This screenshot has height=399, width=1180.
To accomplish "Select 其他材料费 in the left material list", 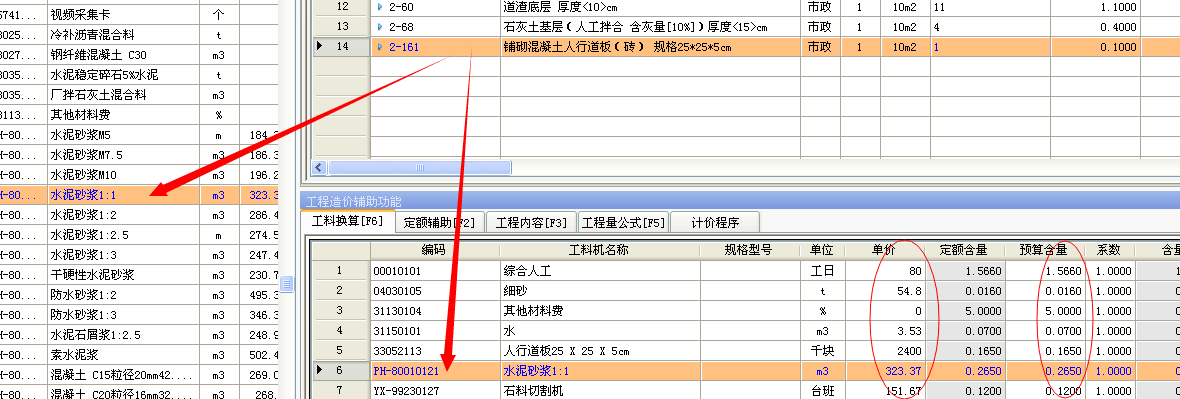I will coord(81,115).
